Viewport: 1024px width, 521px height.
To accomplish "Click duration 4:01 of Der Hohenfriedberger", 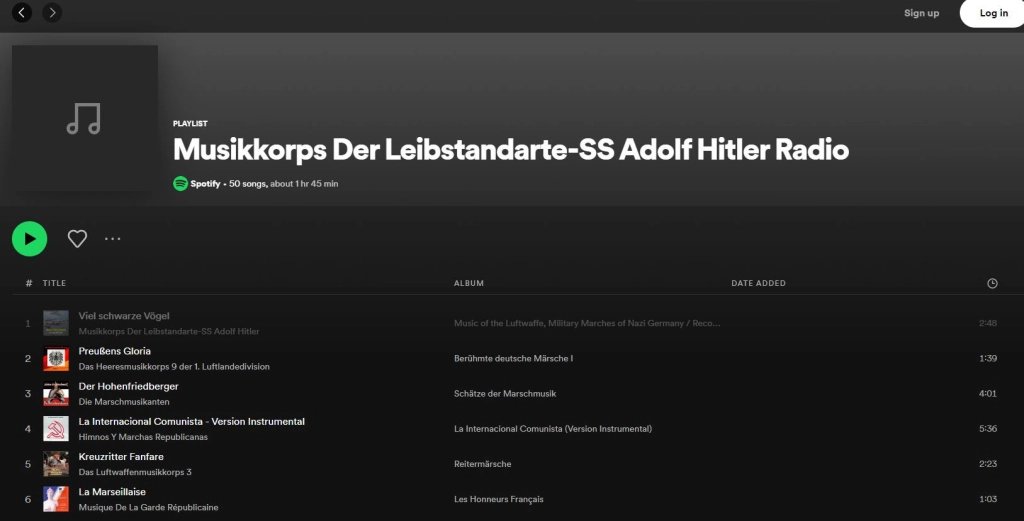I will click(x=987, y=394).
